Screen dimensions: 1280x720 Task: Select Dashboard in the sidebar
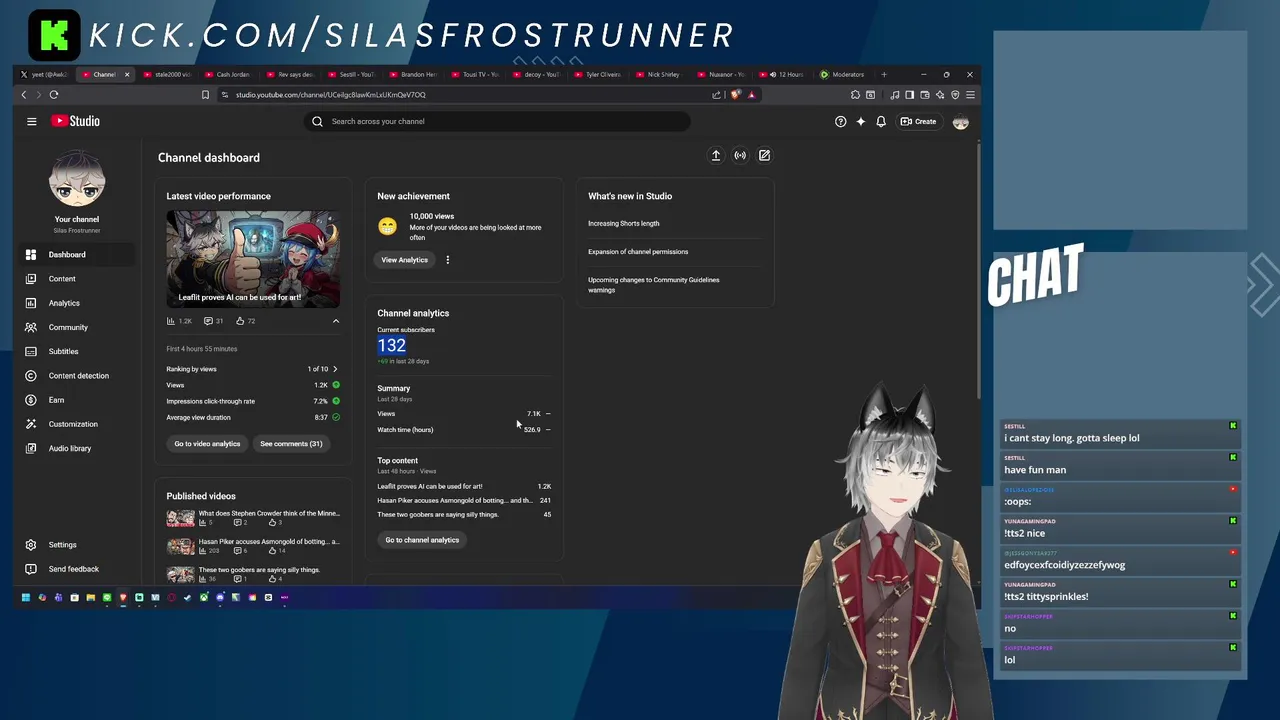pyautogui.click(x=78, y=255)
